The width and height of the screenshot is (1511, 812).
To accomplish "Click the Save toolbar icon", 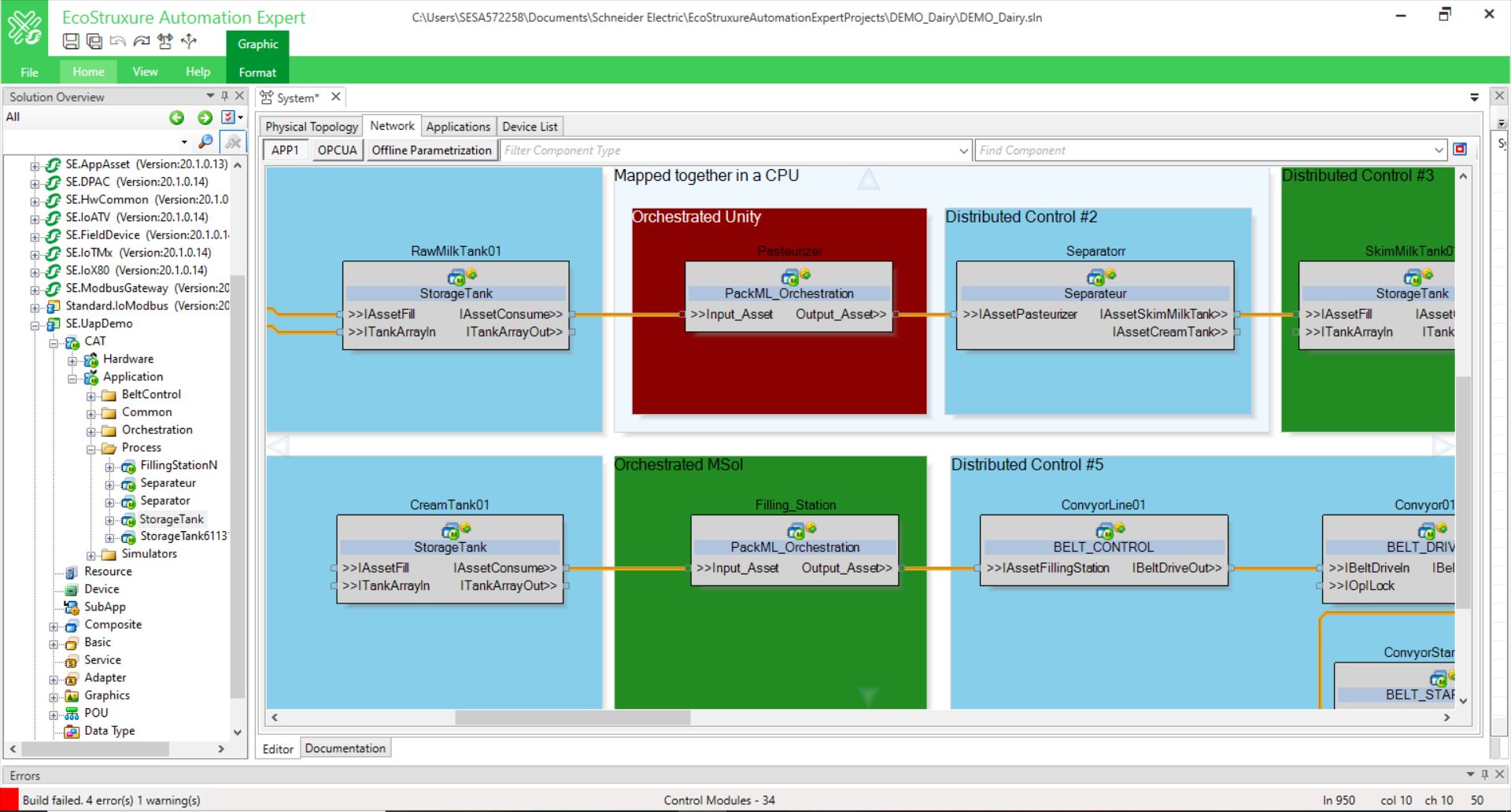I will (x=70, y=42).
